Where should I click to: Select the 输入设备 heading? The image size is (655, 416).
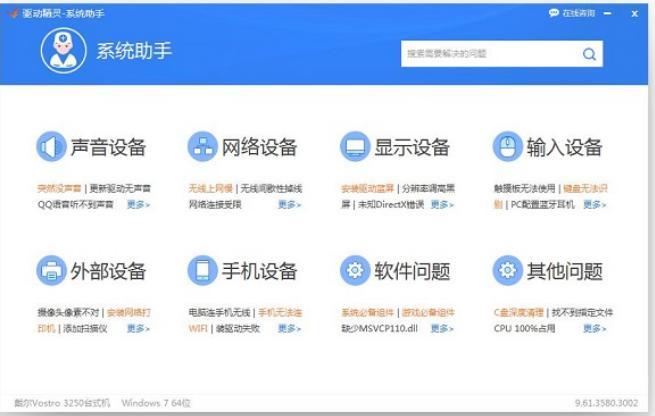(x=564, y=147)
